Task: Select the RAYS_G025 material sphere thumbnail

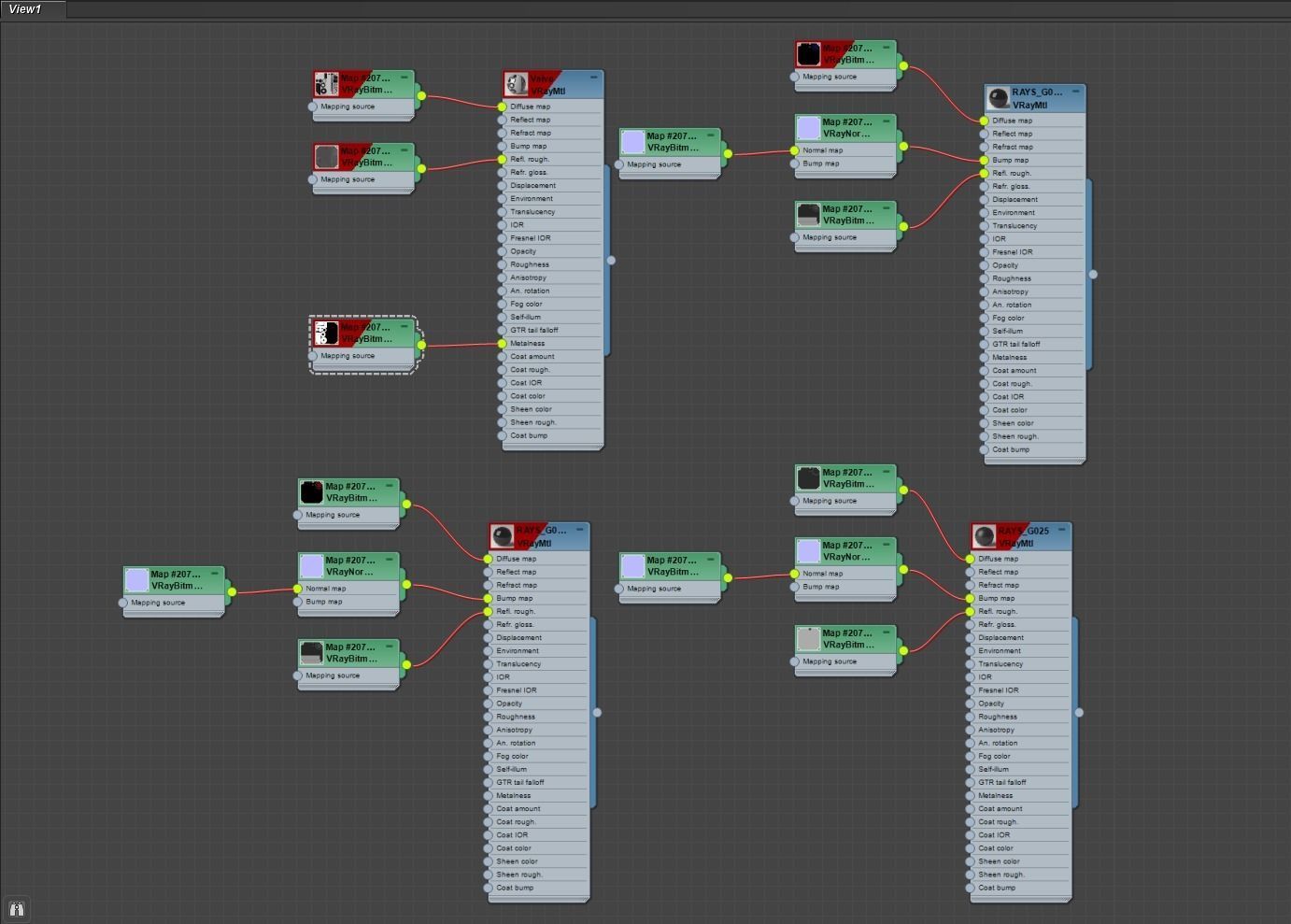Action: click(984, 537)
